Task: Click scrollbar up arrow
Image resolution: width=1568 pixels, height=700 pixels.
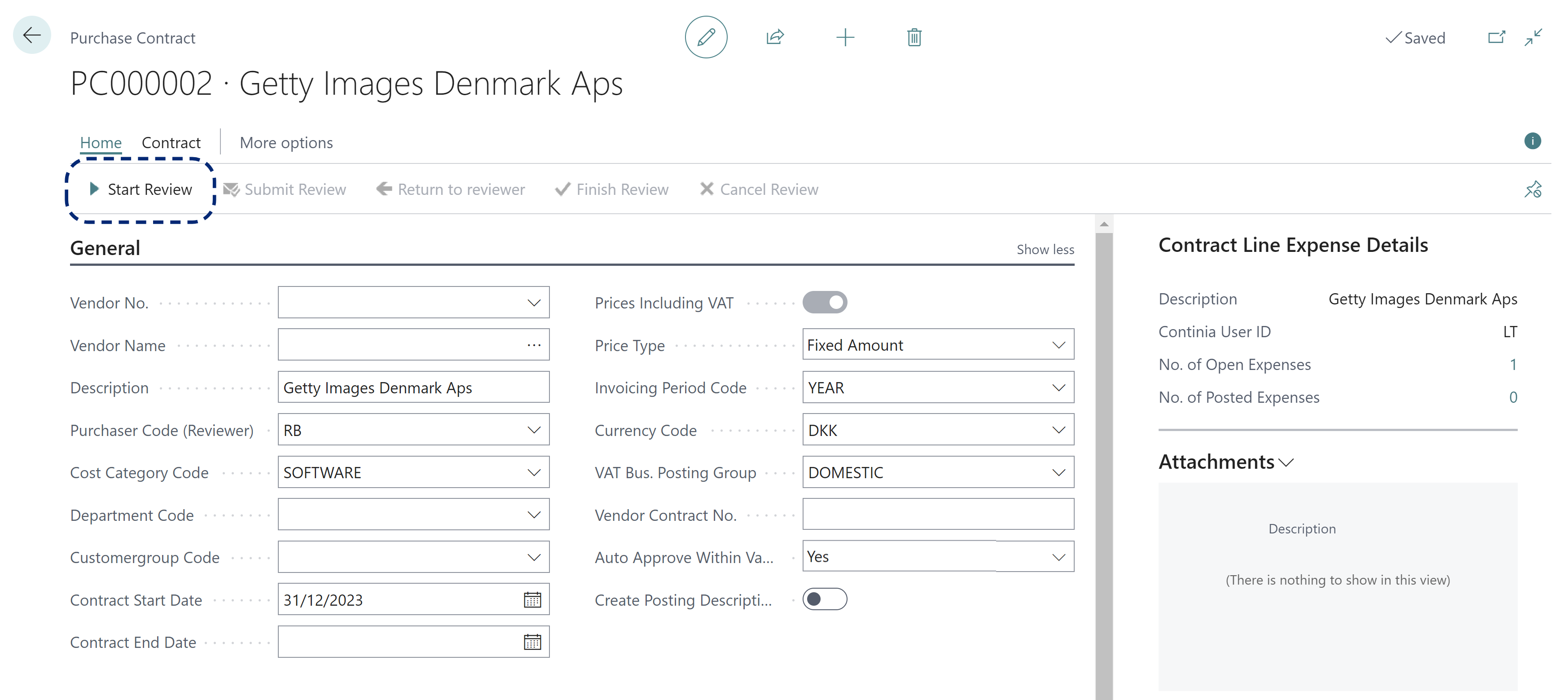Action: 1103,224
